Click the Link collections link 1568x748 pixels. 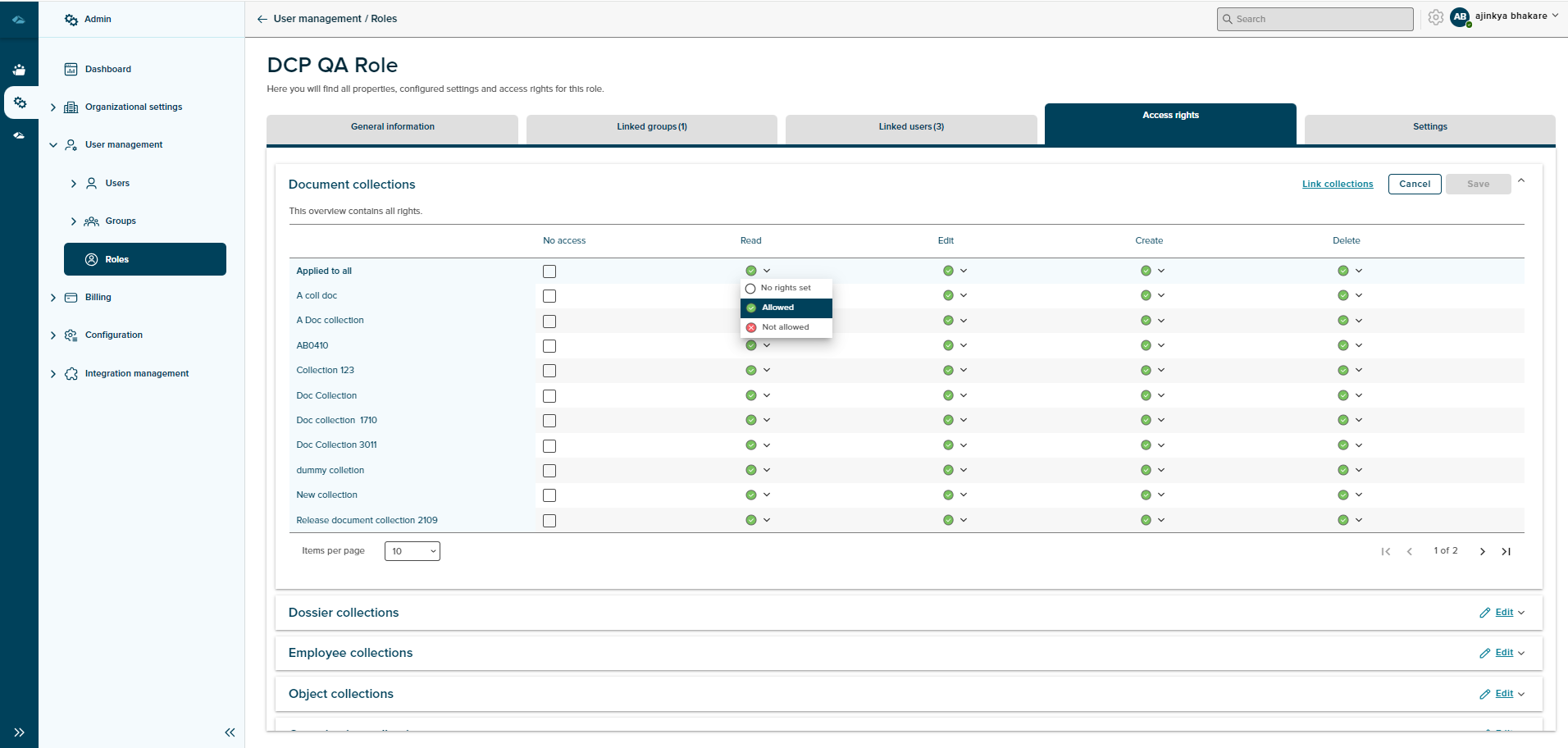[x=1338, y=184]
